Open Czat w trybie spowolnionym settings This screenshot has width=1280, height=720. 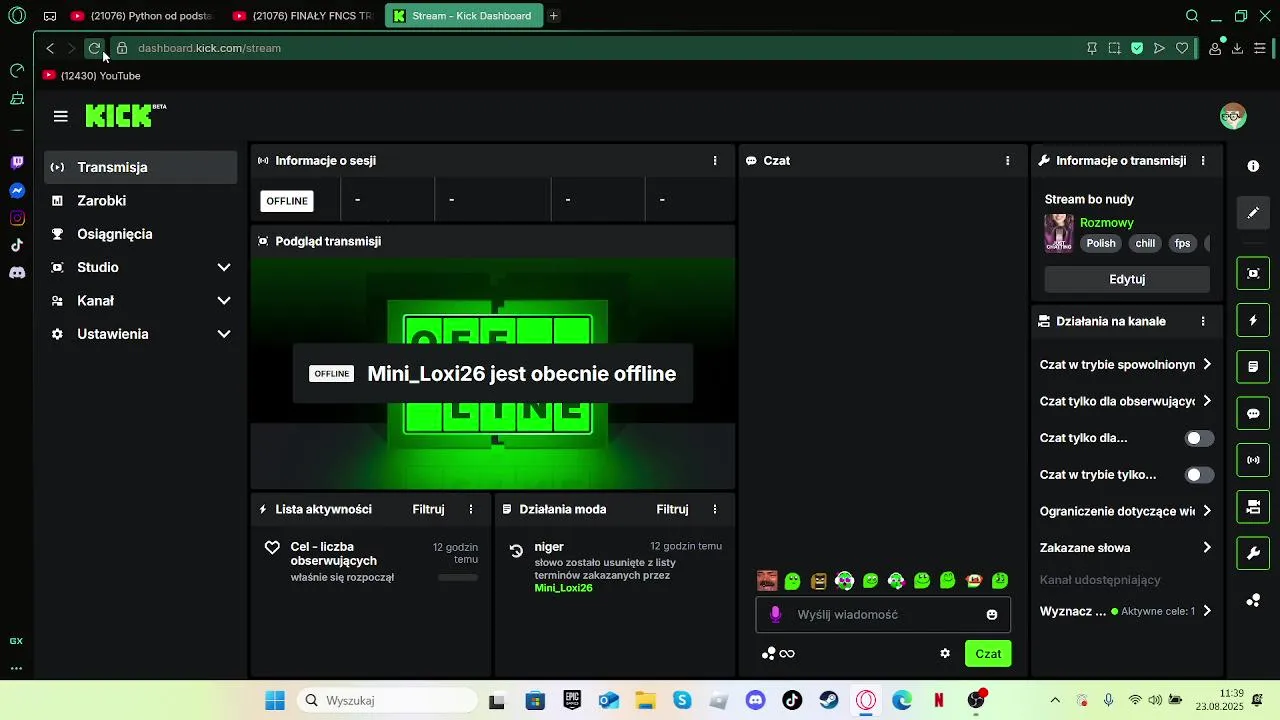(1126, 365)
